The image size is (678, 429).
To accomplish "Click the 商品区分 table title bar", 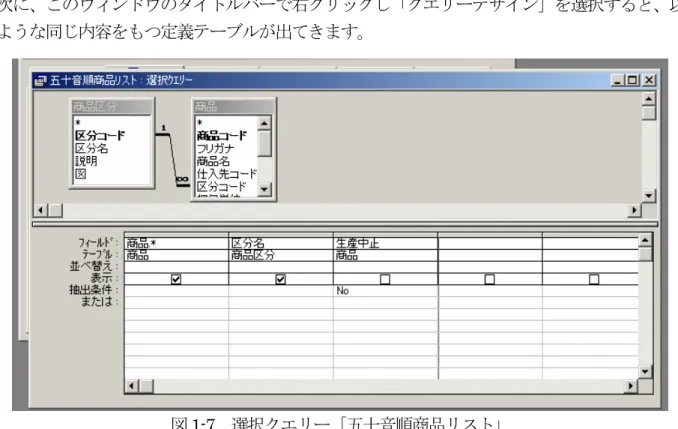I will coord(112,106).
